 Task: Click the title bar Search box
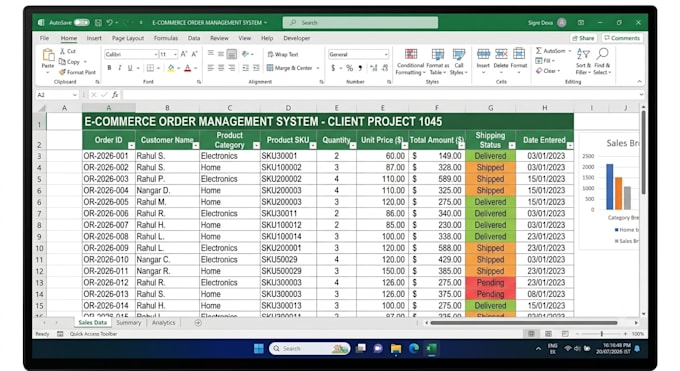[x=360, y=23]
